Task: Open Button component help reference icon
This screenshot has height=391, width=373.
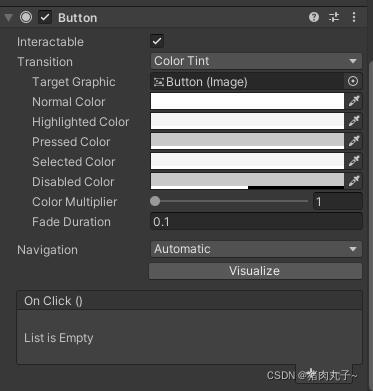Action: point(314,17)
